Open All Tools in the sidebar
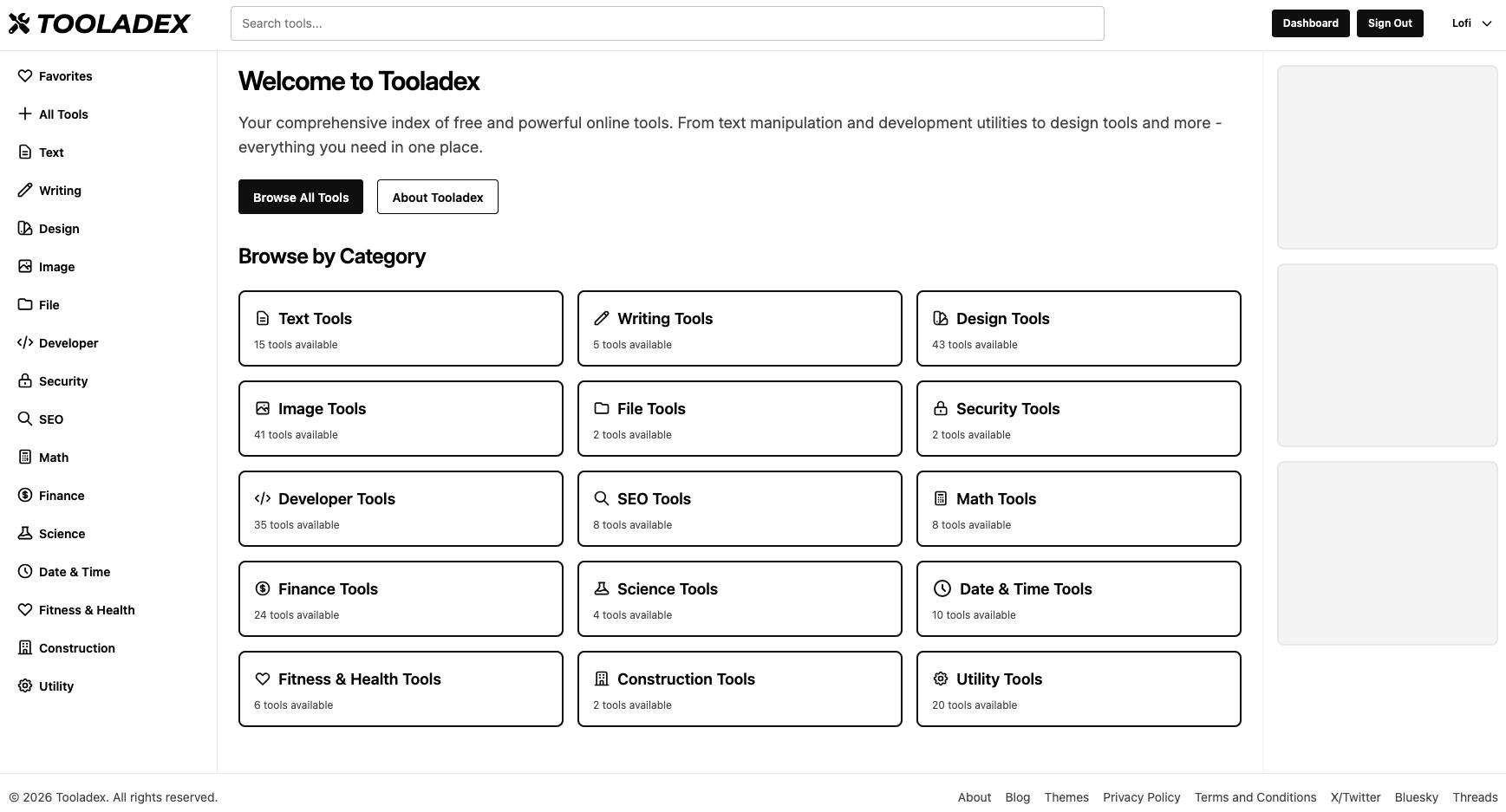Image resolution: width=1506 pixels, height=812 pixels. [x=63, y=114]
